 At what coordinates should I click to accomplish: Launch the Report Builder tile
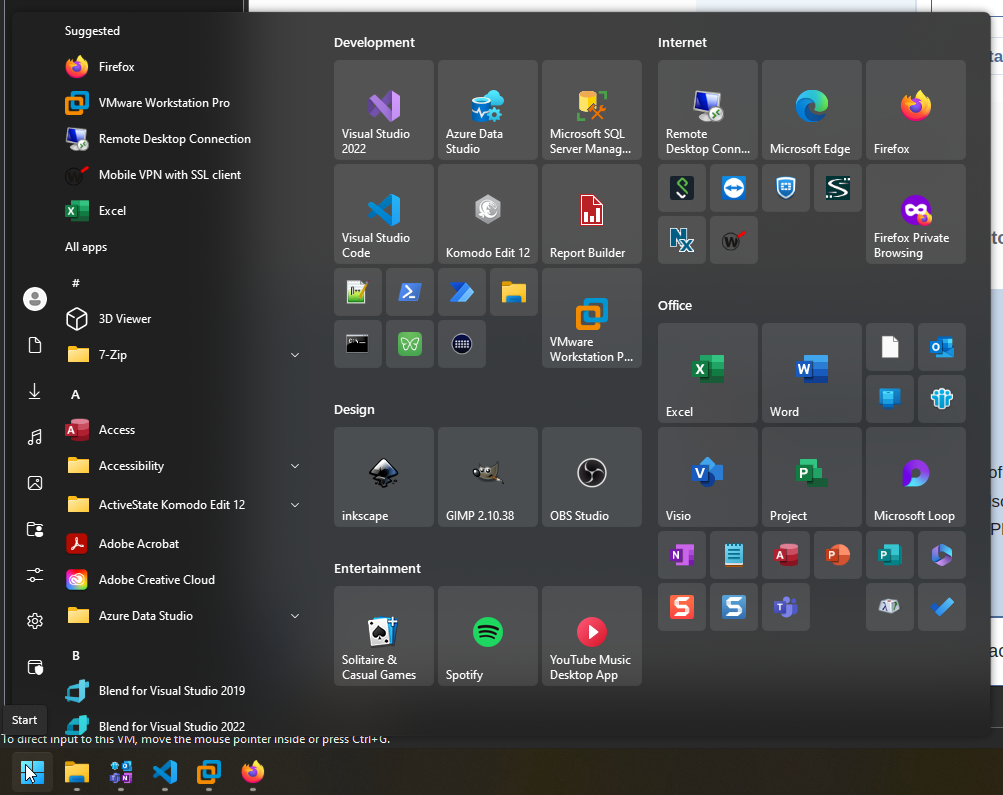click(x=592, y=214)
